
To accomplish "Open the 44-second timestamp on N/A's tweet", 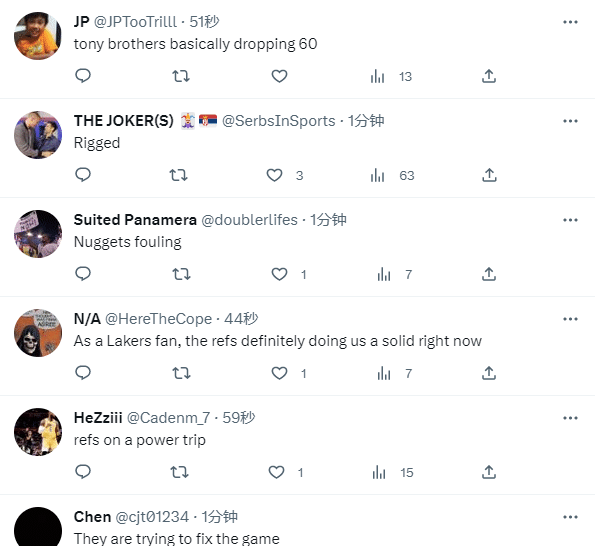I will 241,319.
